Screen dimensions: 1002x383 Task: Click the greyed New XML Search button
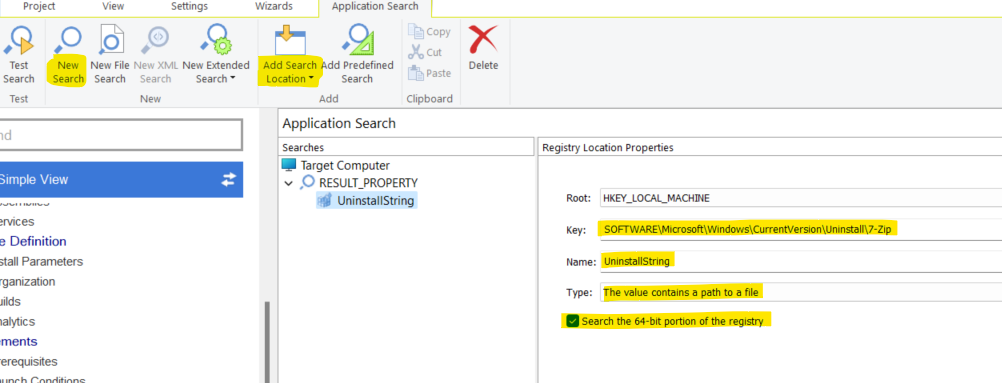156,55
